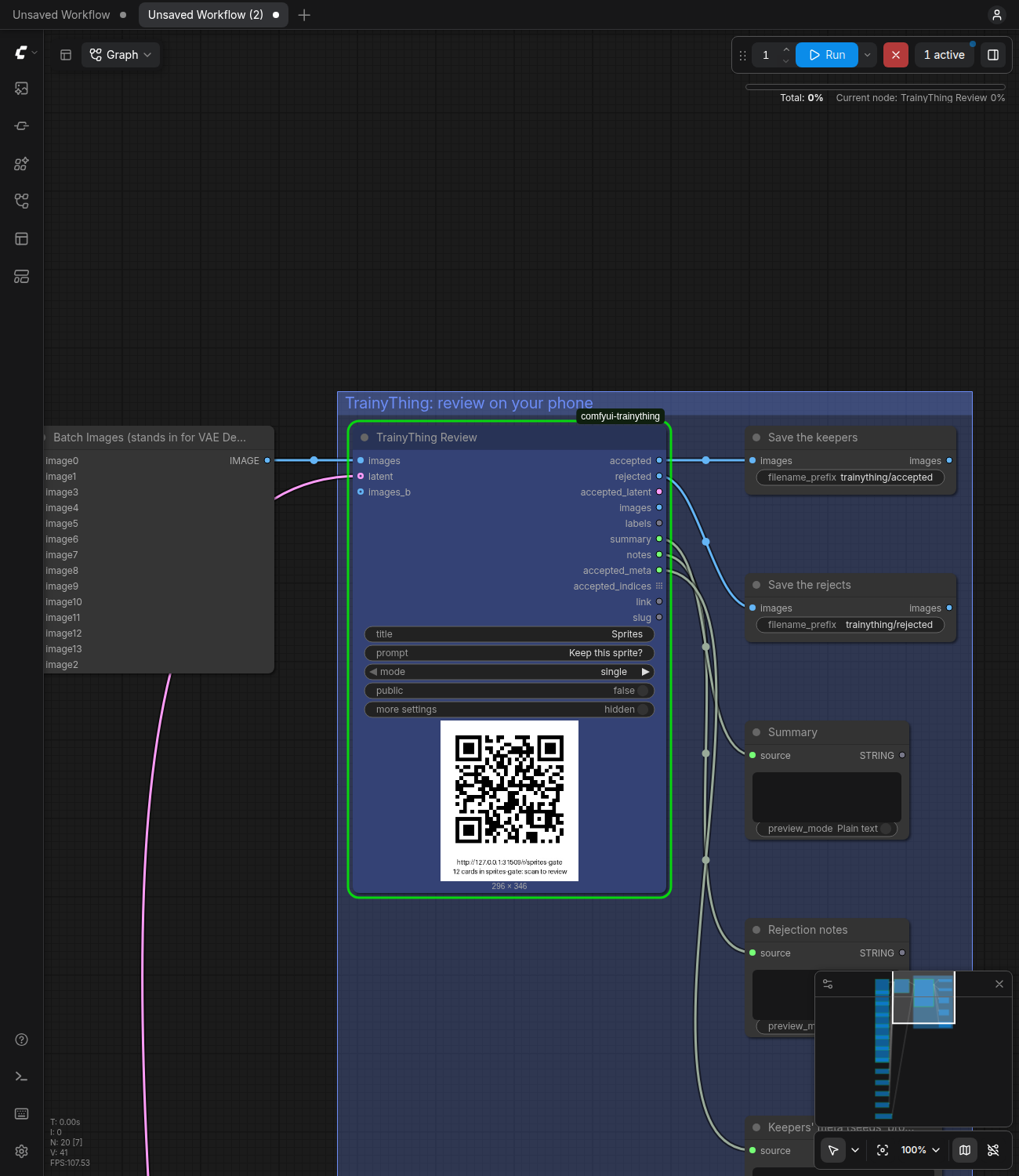Cancel the current run with red X
The image size is (1019, 1176).
click(x=896, y=55)
